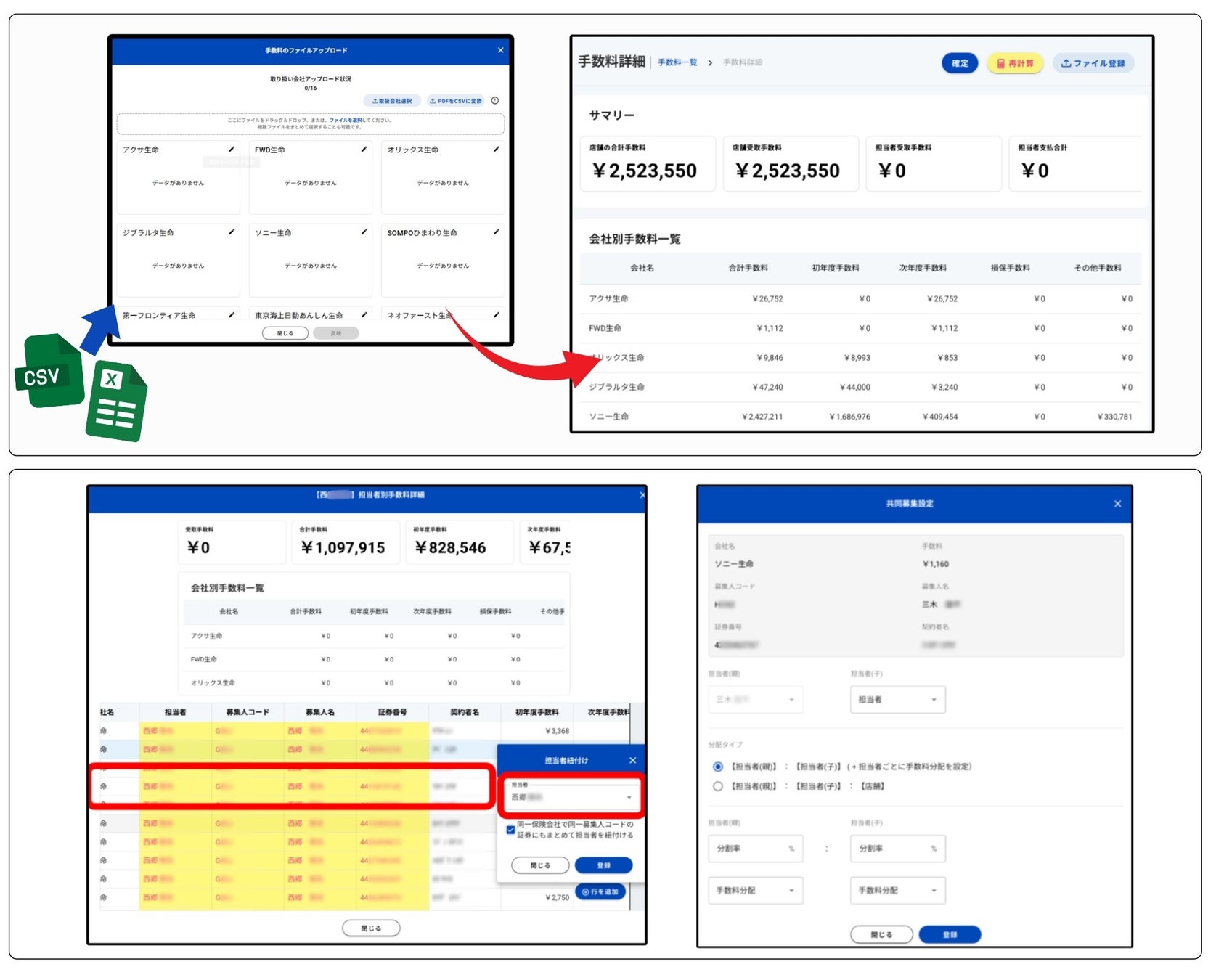The width and height of the screenshot is (1216, 980).
Task: Open info icon beside PDFをCSVに変換
Action: click(495, 101)
